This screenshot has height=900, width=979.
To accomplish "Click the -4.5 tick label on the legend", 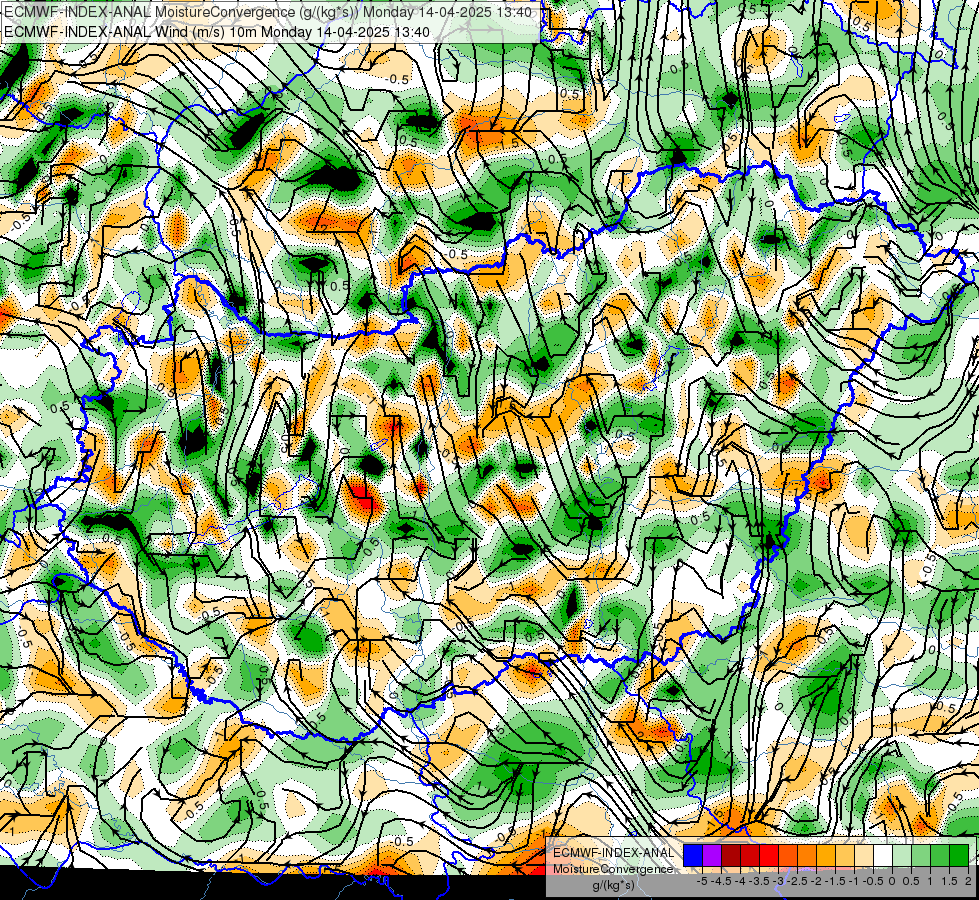I will click(721, 881).
